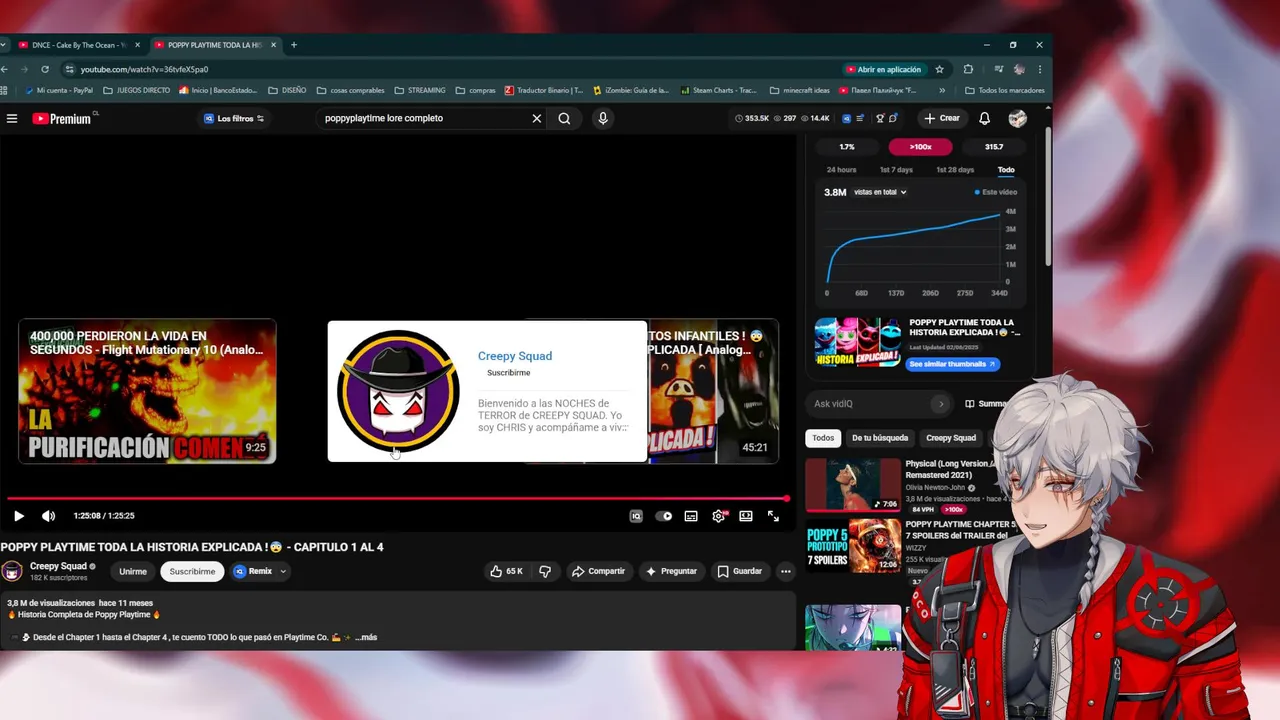1280x720 pixels.
Task: Open the Mi cuenta - PayPal bookmark
Action: pyautogui.click(x=58, y=90)
